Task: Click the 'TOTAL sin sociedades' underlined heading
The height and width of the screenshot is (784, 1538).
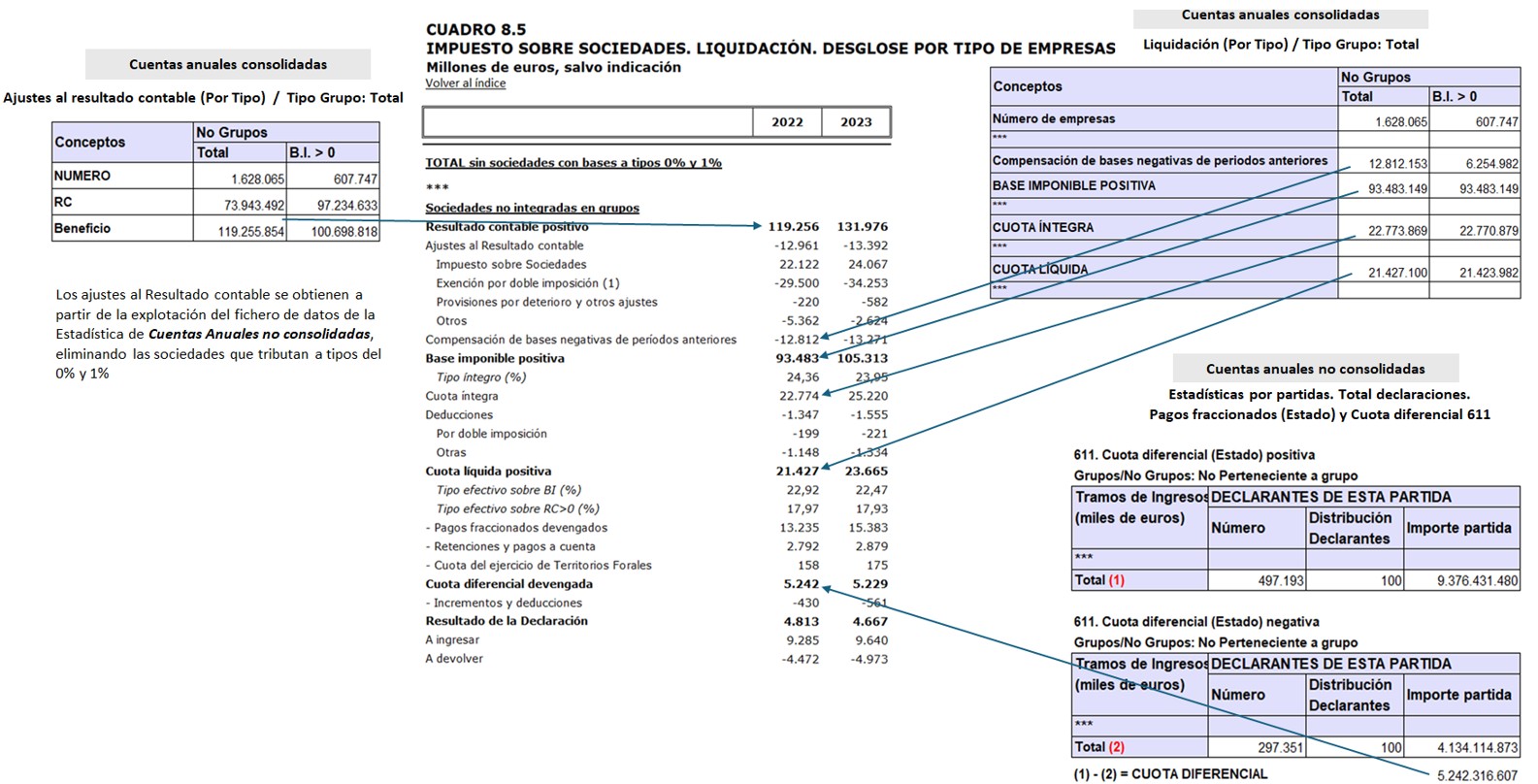Action: coord(573,163)
